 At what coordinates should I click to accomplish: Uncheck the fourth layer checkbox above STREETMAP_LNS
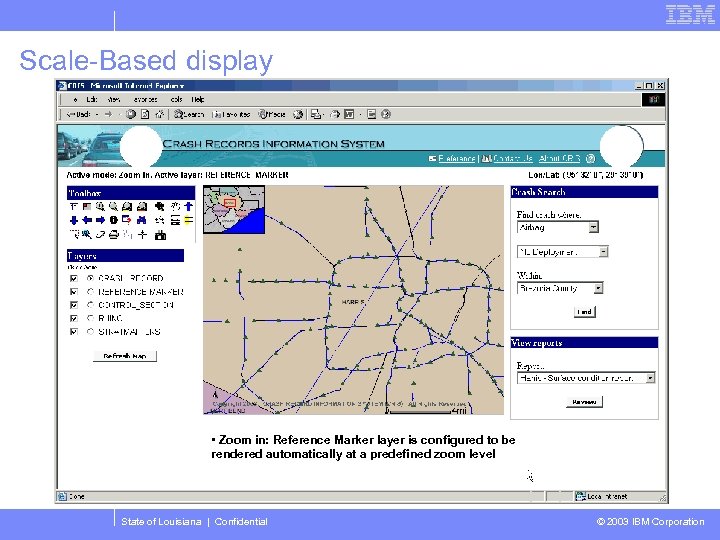coord(73,318)
